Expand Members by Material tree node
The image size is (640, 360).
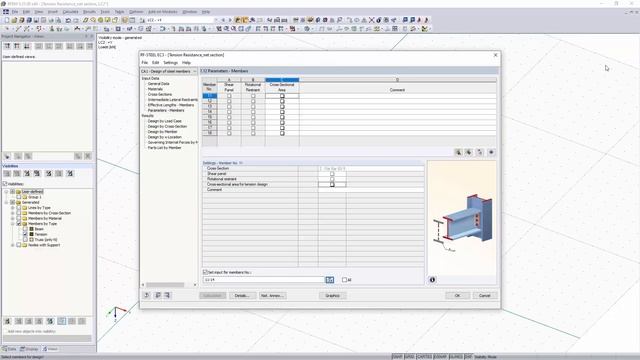click(13, 218)
